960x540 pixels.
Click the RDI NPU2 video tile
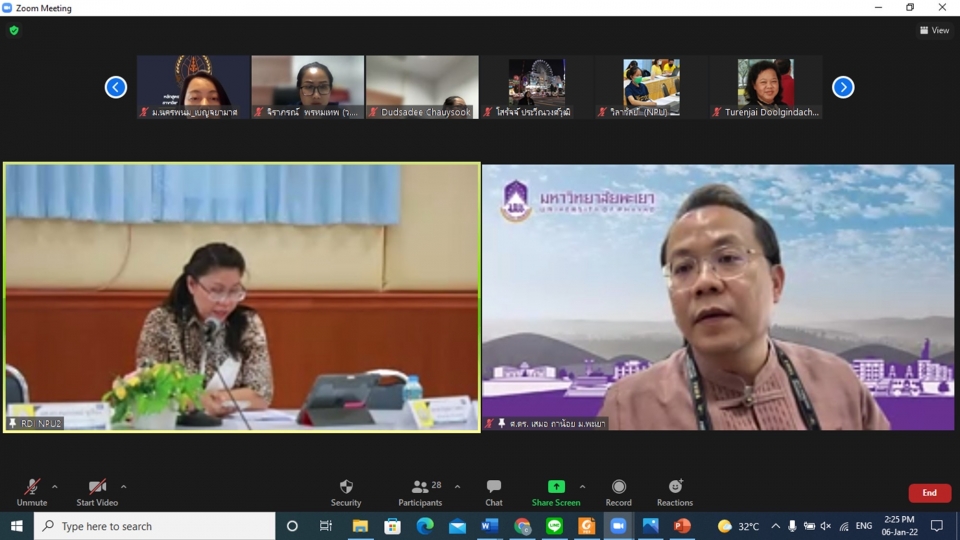242,298
